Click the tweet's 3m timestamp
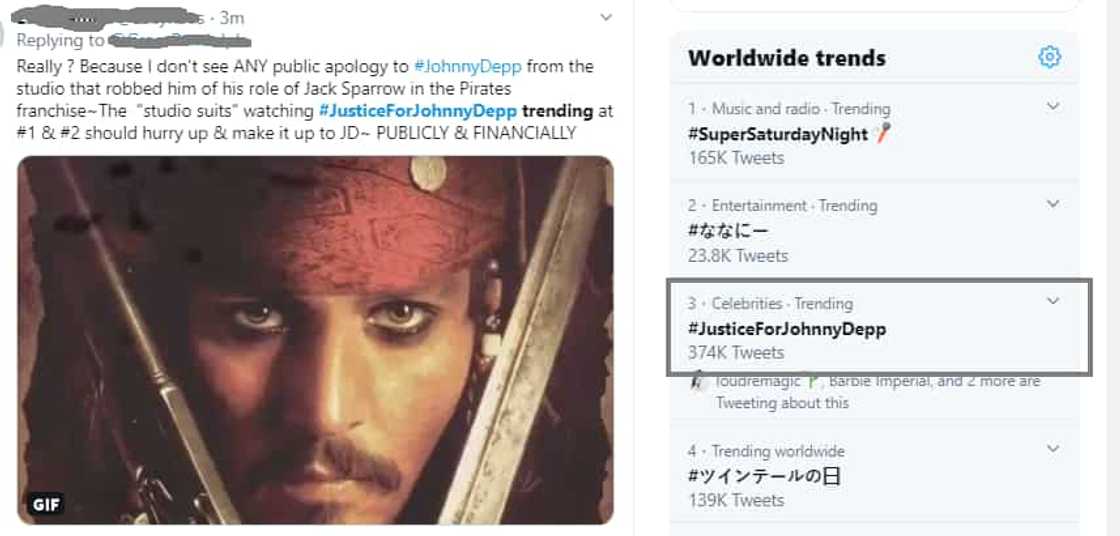1120x536 pixels. 232,18
